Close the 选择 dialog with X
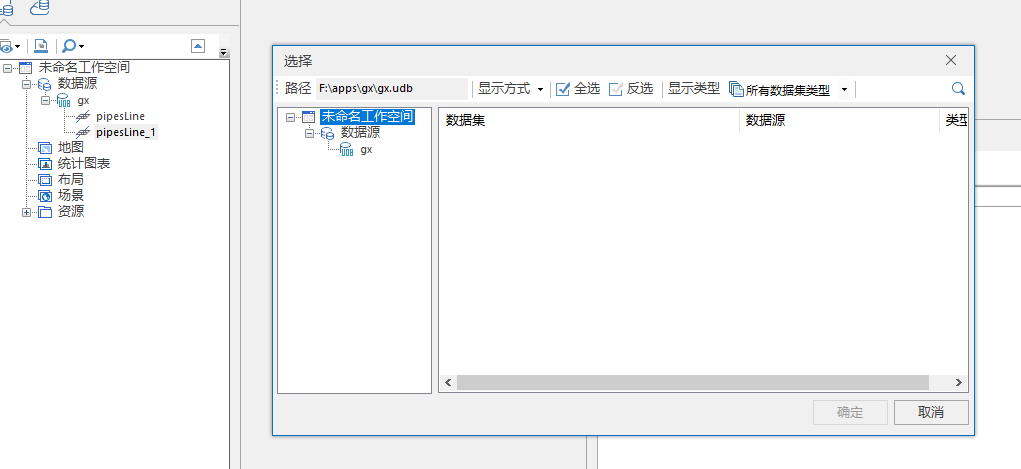The width and height of the screenshot is (1021, 469). pyautogui.click(x=951, y=61)
